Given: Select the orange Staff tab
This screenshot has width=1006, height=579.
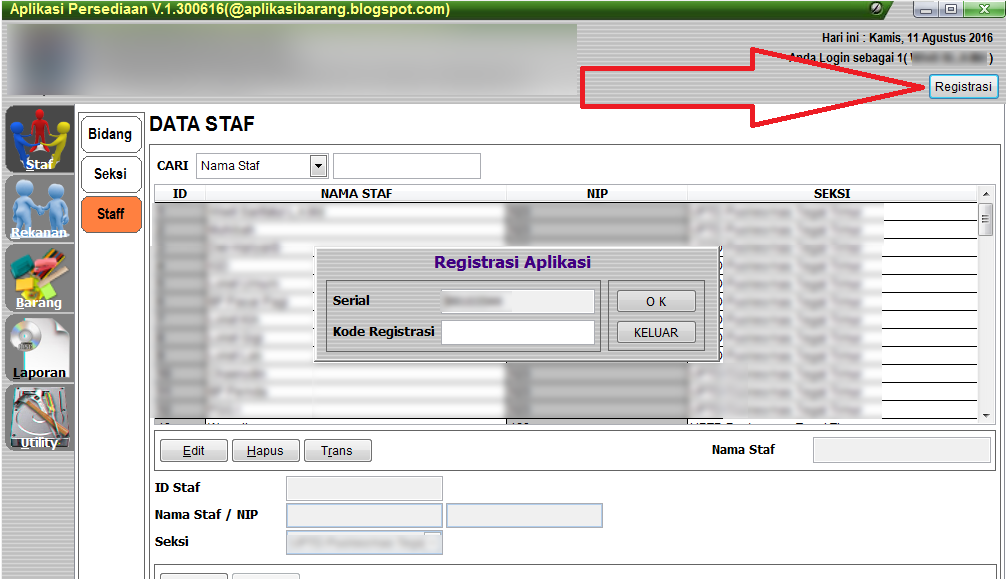Looking at the screenshot, I should pos(110,214).
